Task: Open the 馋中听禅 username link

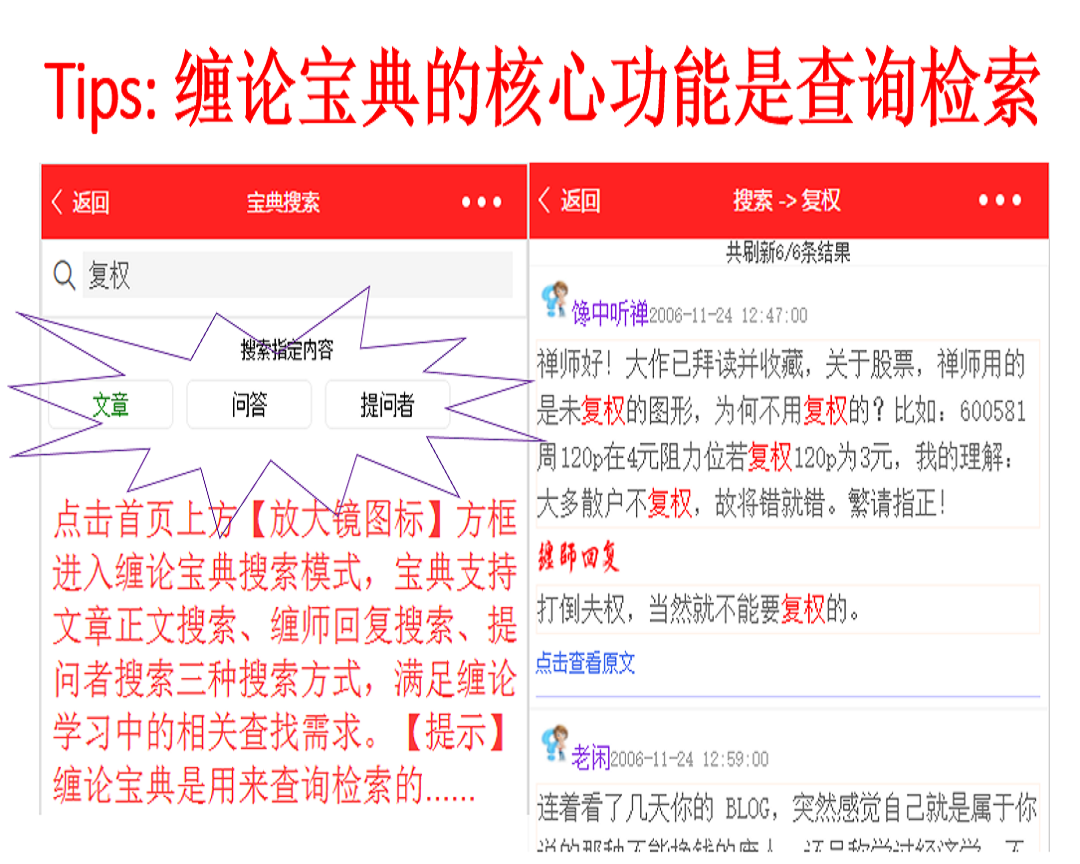Action: [610, 314]
